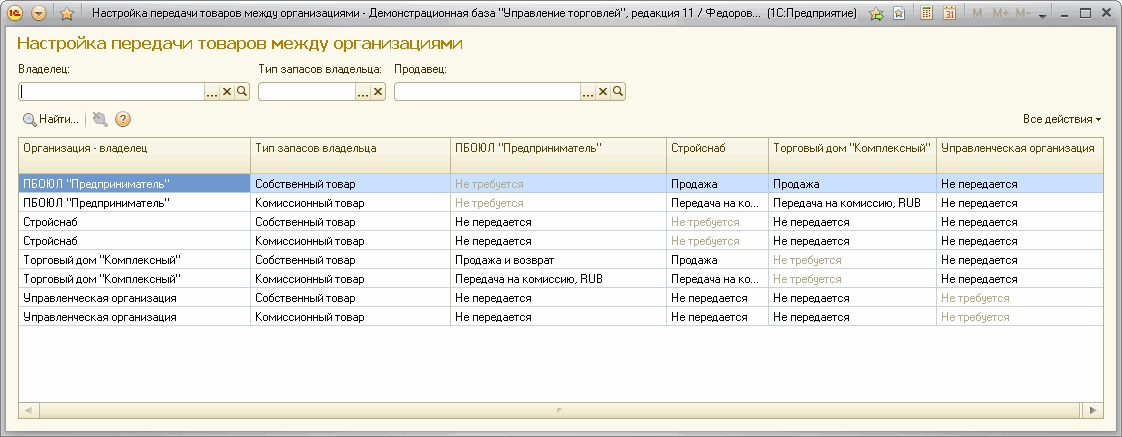Open selection list for Владелец field
Image resolution: width=1122 pixels, height=437 pixels.
tap(212, 92)
